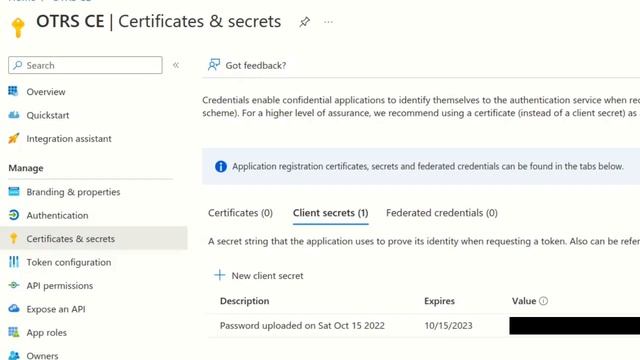Open Authentication settings
640x360 pixels.
(57, 215)
